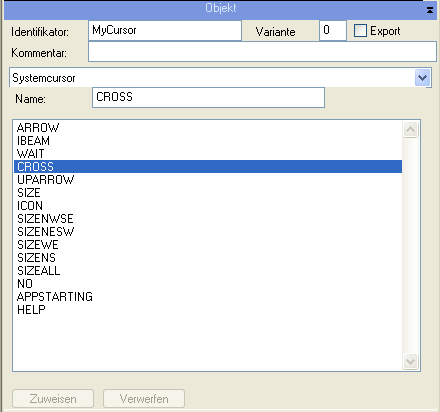Enable the Export checkbox
This screenshot has width=440, height=412.
point(360,31)
